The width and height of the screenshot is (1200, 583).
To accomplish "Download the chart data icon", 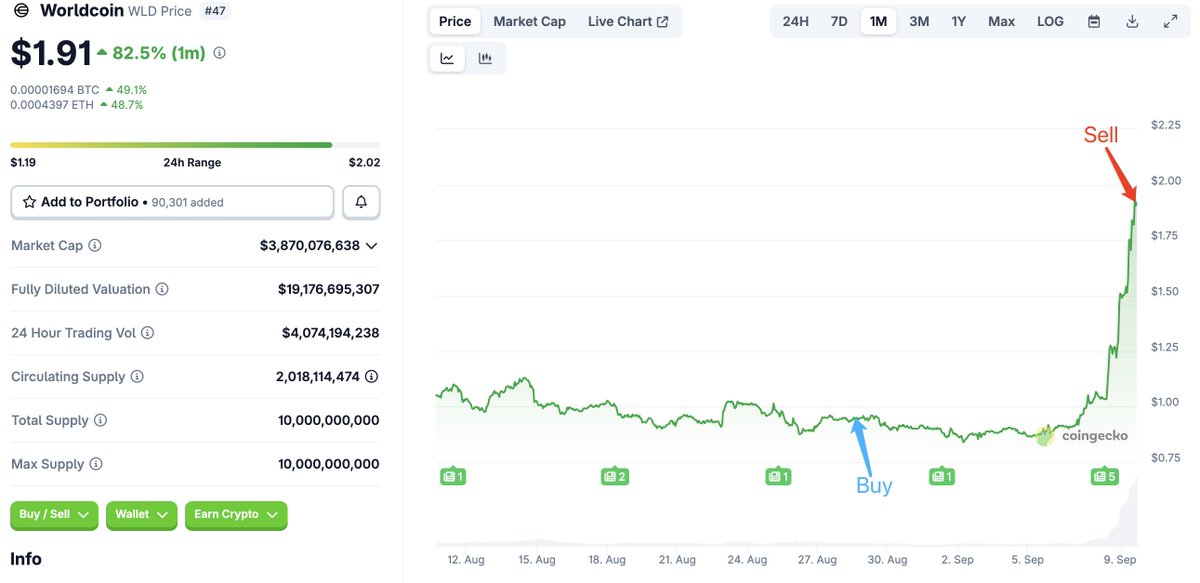I will (x=1132, y=21).
